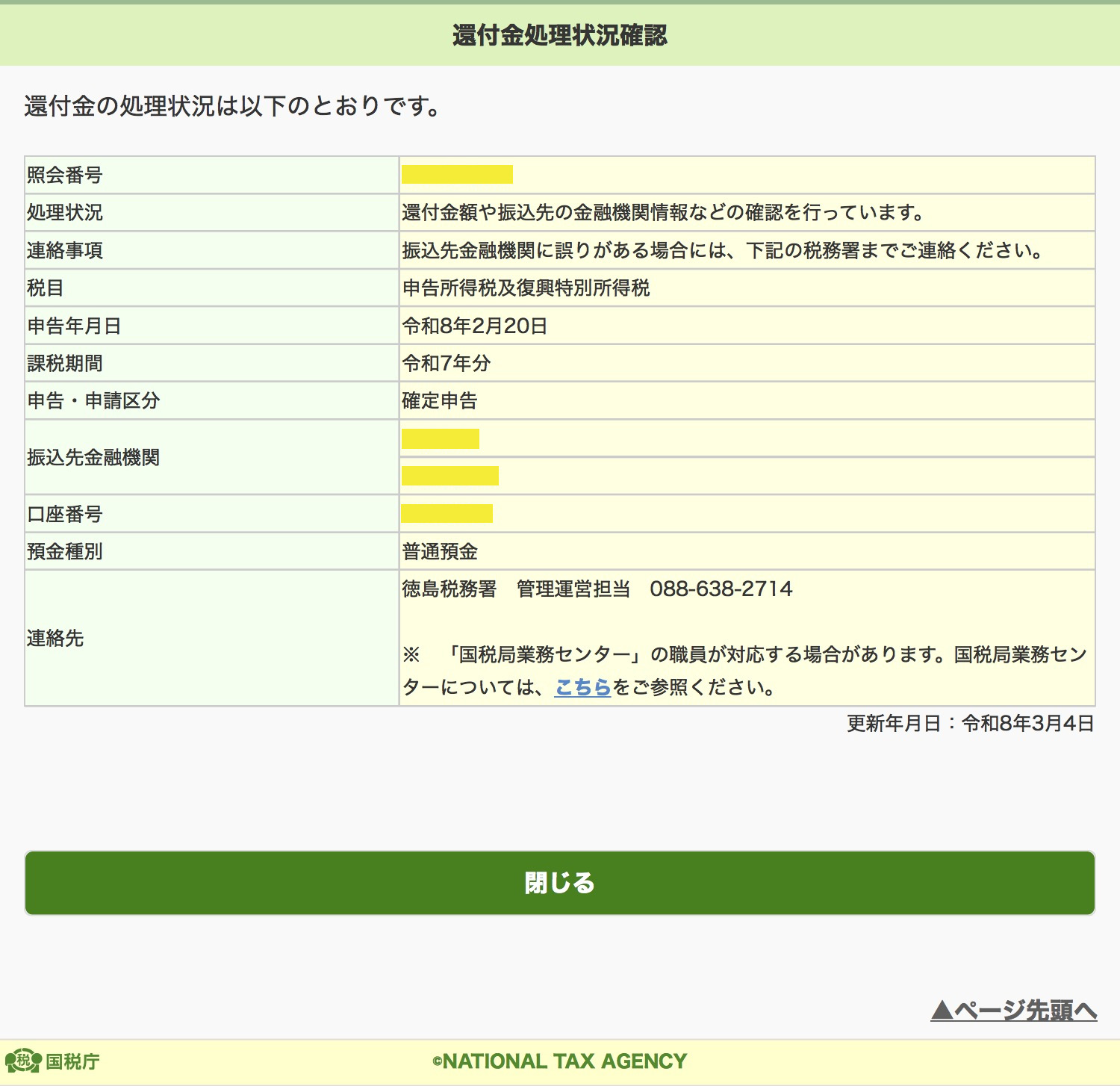Select the highlighted 照会番号 value
Viewport: 1120px width, 1086px height.
click(457, 175)
